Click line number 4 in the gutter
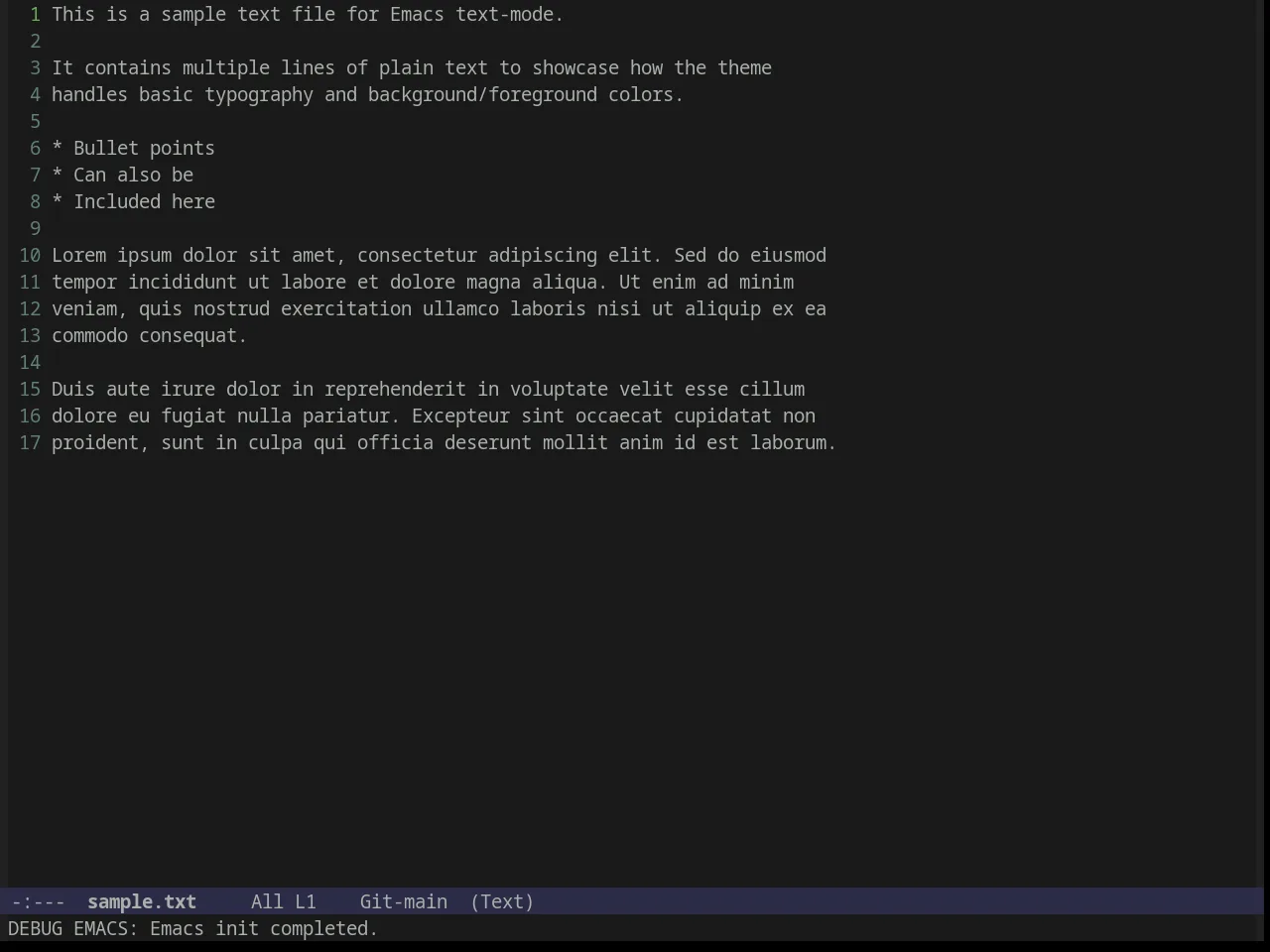 click(x=35, y=94)
